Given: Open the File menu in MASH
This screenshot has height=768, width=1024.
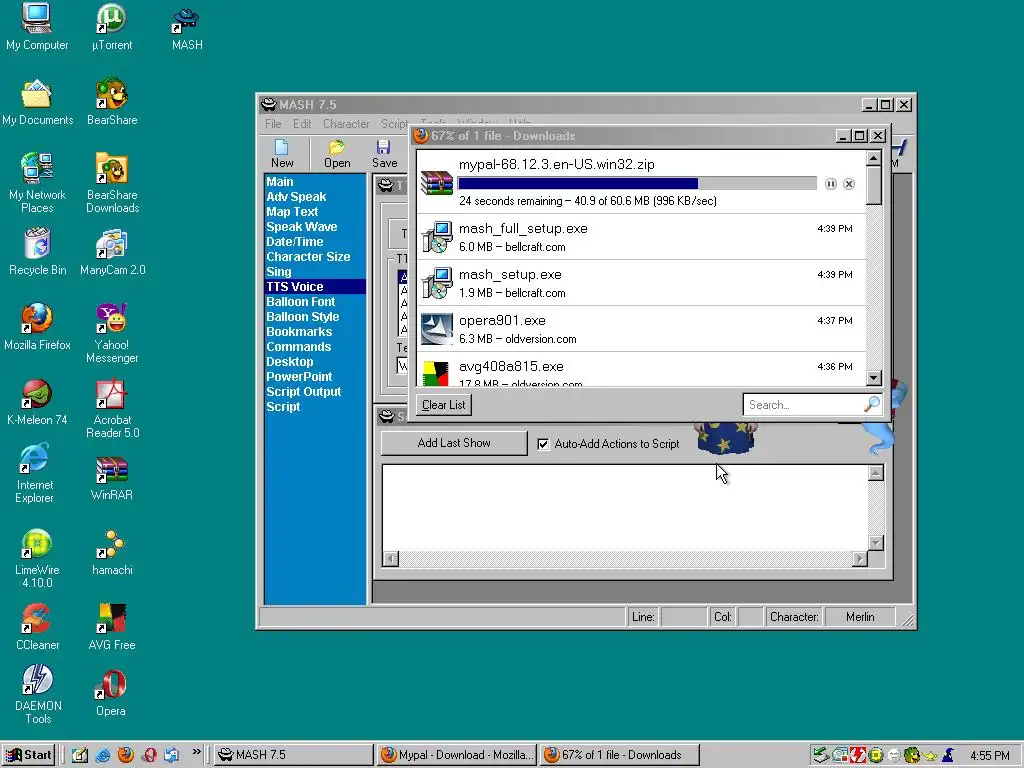Looking at the screenshot, I should (x=273, y=123).
